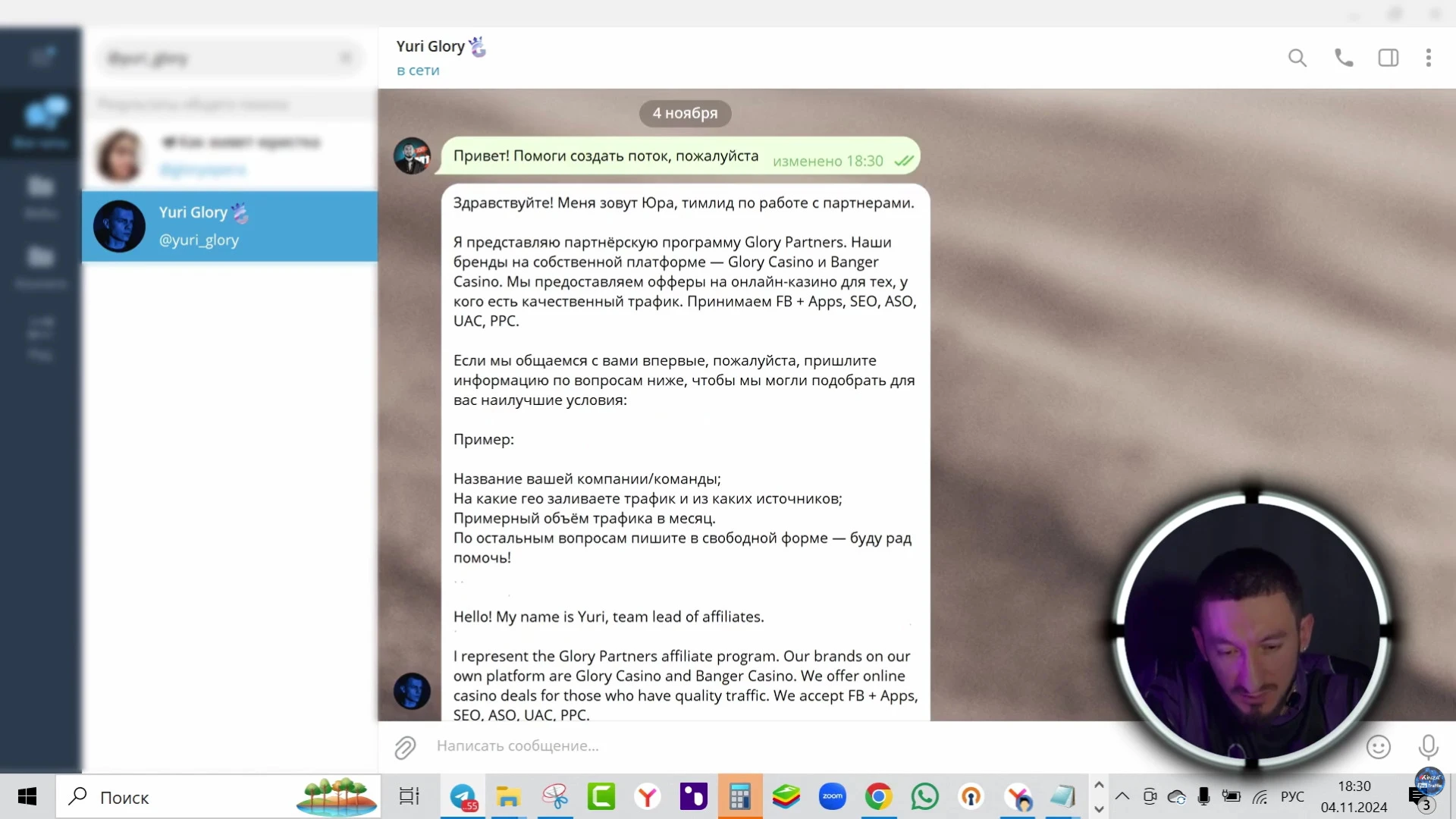Open the notepad app on taskbar
This screenshot has width=1456, height=819.
(1063, 797)
